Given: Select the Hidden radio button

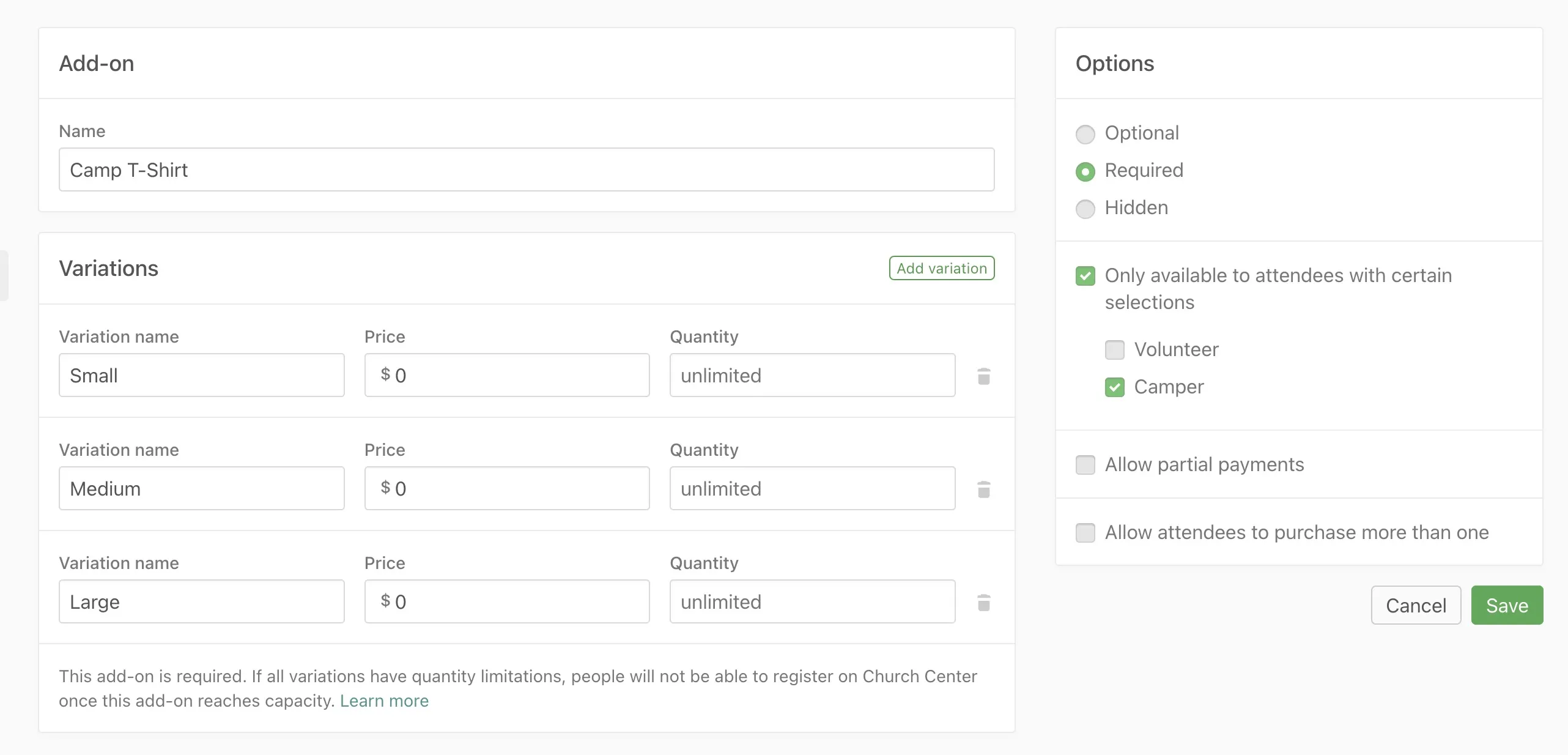Looking at the screenshot, I should tap(1085, 209).
